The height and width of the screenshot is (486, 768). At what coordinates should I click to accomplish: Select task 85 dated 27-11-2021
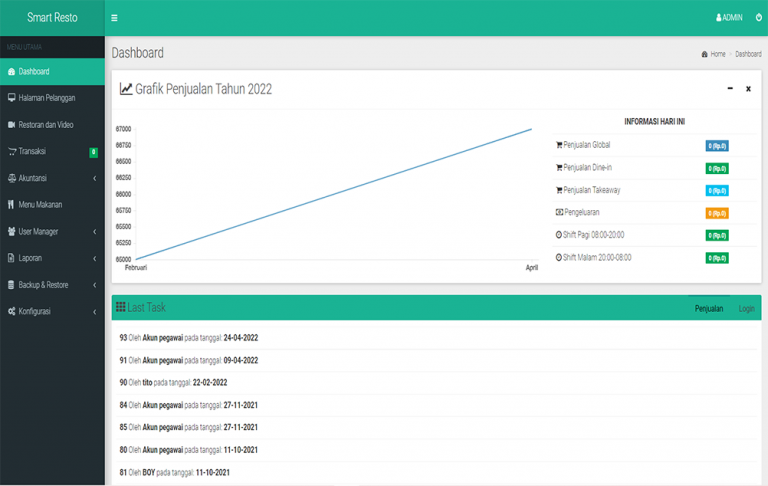[436, 428]
